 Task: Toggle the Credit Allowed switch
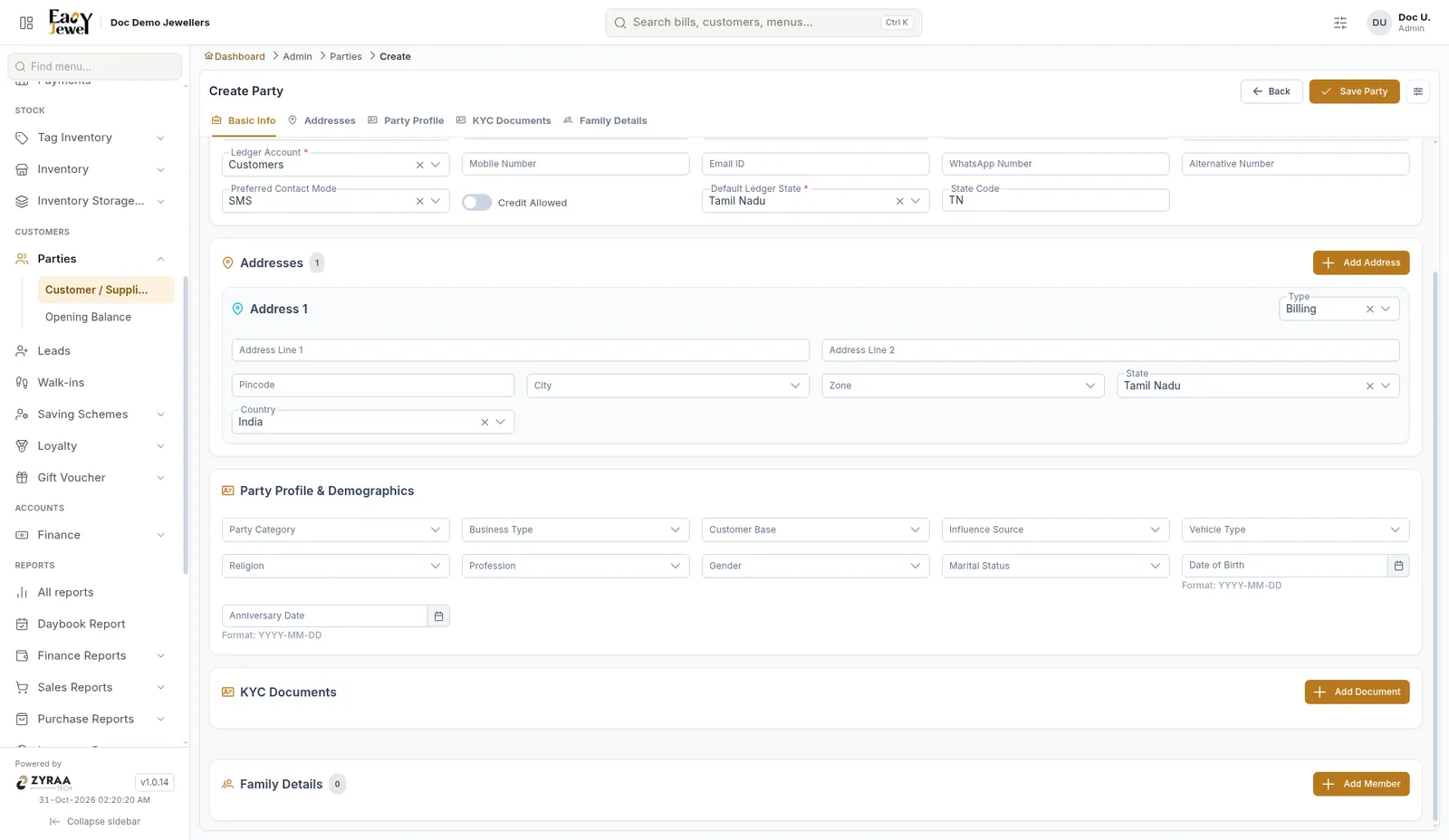pyautogui.click(x=476, y=203)
